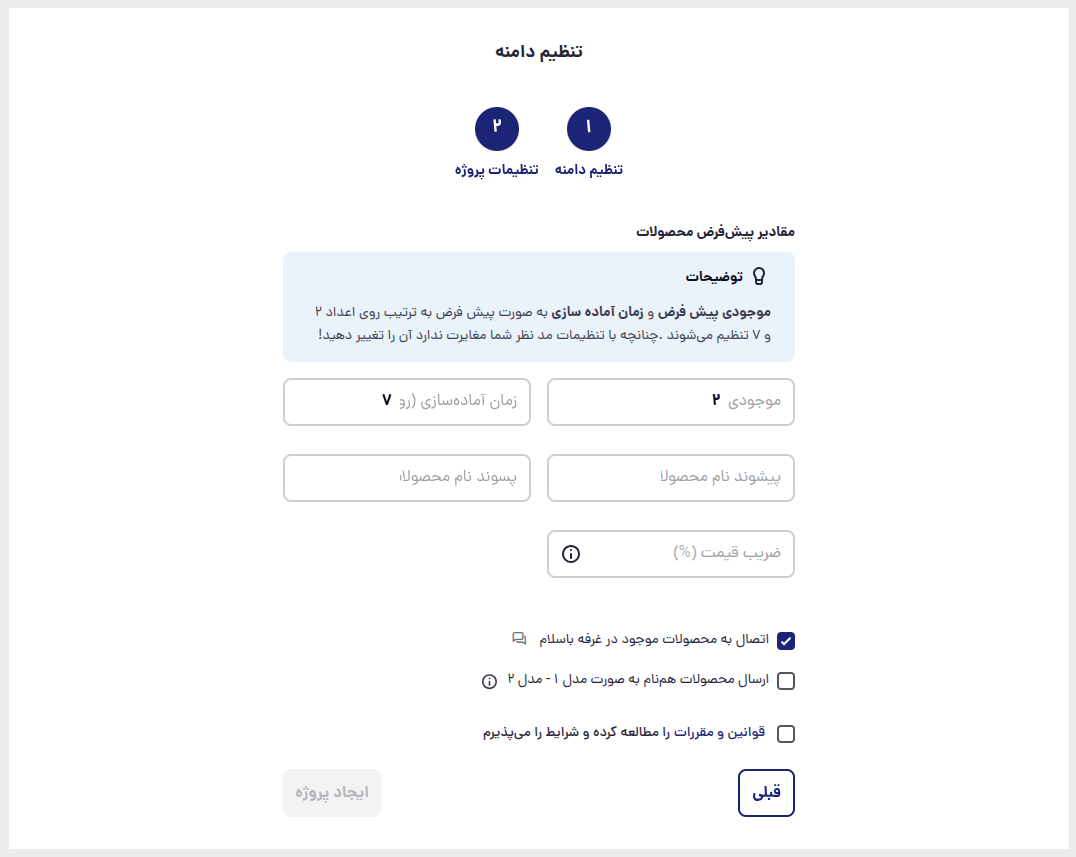Focus the زمان آماده‌سازی input field
Viewport: 1076px width, 857px height.
[407, 401]
